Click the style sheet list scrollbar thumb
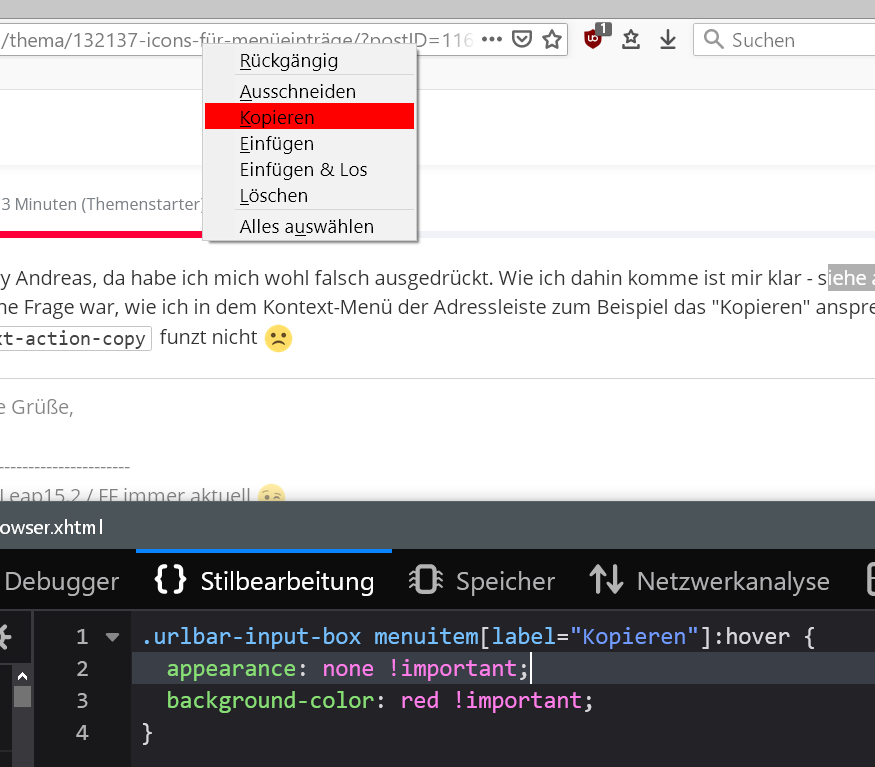This screenshot has height=767, width=875. [x=21, y=696]
